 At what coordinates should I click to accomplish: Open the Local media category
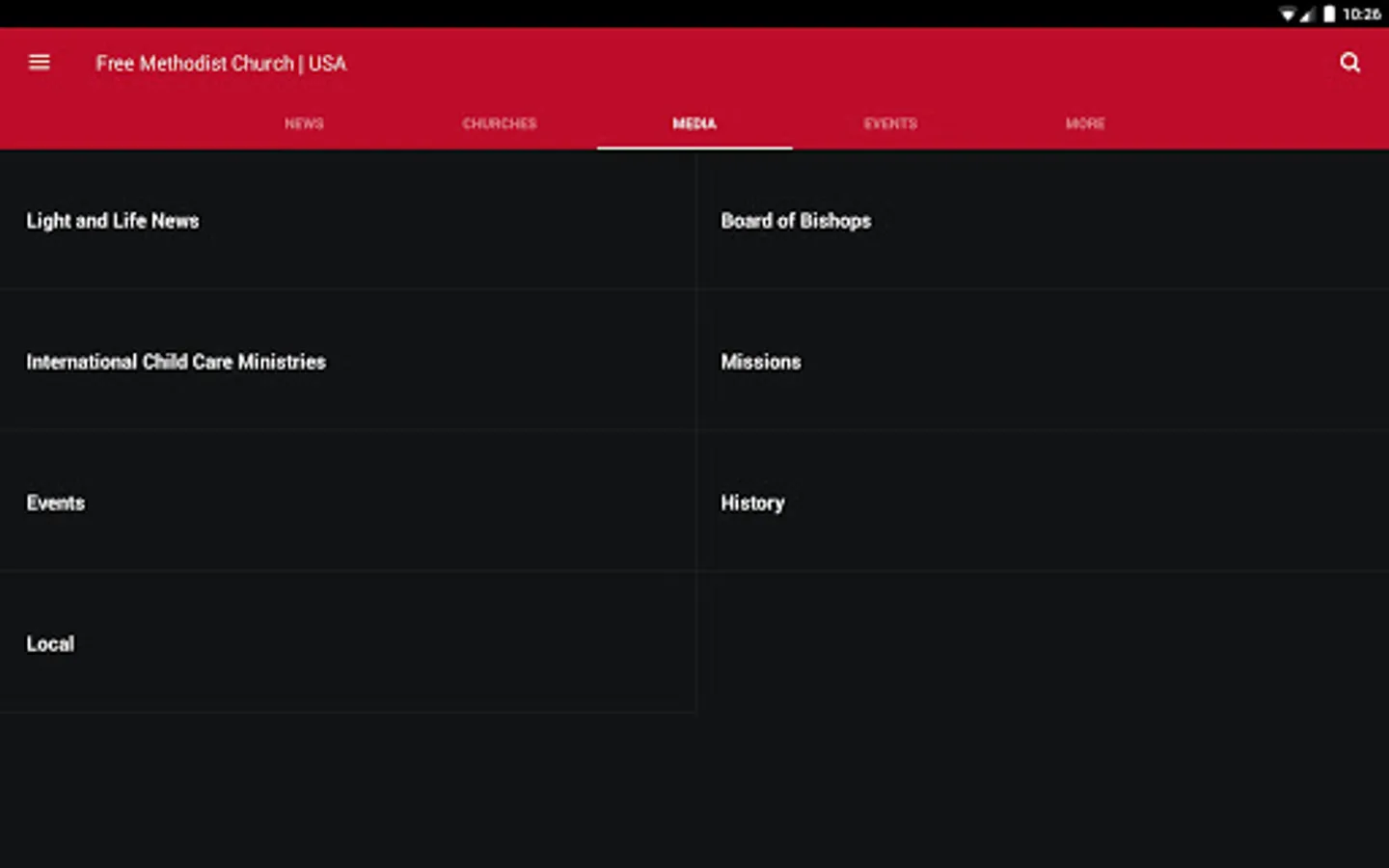pyautogui.click(x=347, y=642)
